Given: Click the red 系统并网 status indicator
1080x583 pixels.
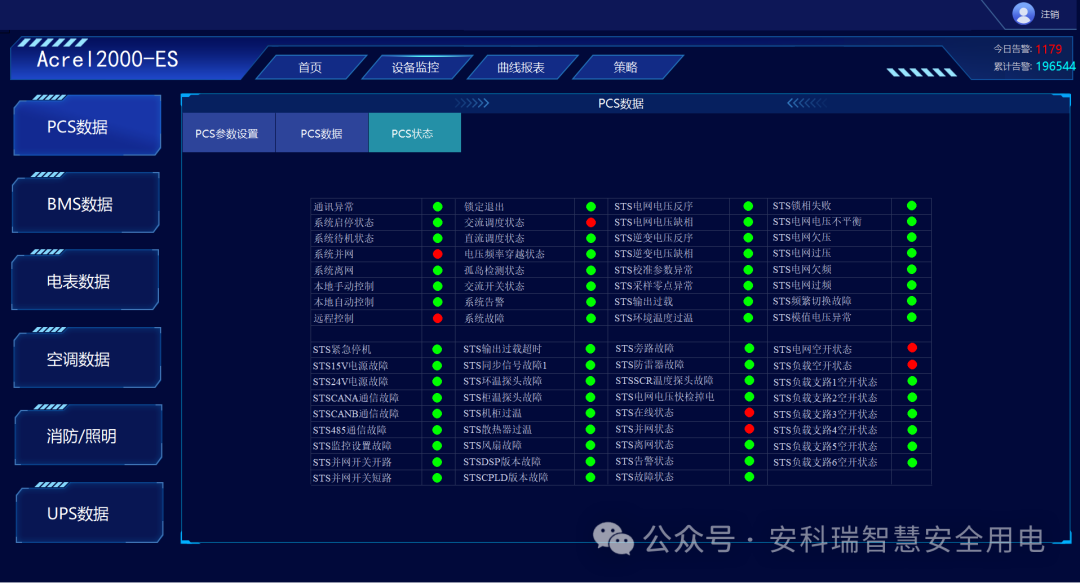Looking at the screenshot, I should click(x=437, y=254).
